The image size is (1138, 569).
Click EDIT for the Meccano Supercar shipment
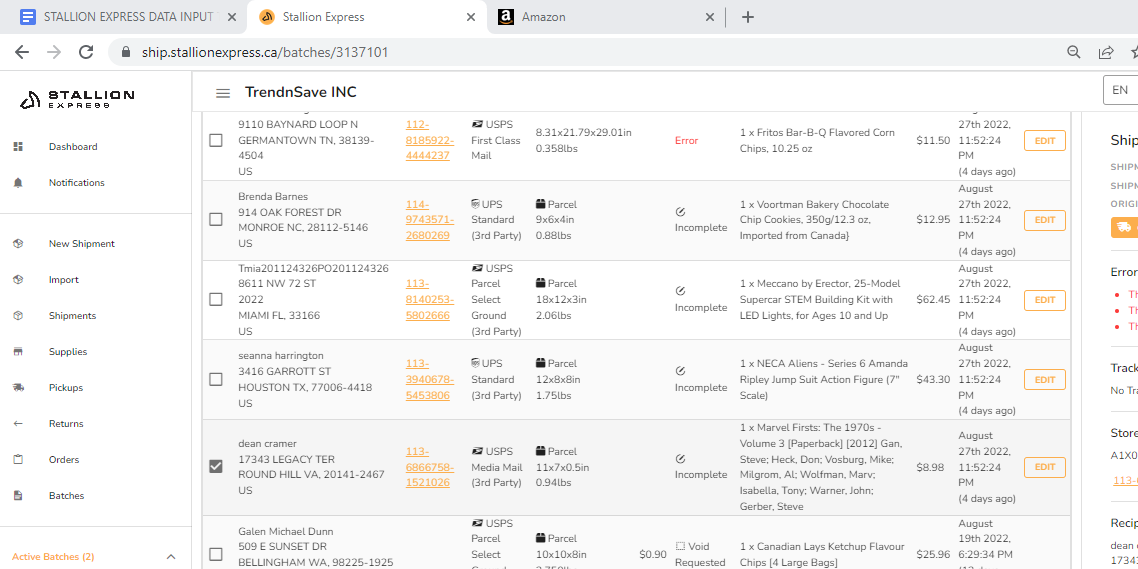[1044, 300]
